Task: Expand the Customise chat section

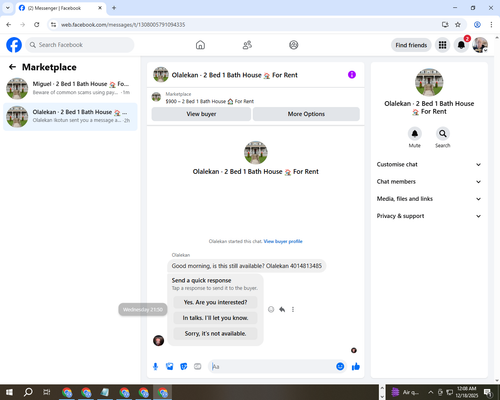Action: coord(429,164)
